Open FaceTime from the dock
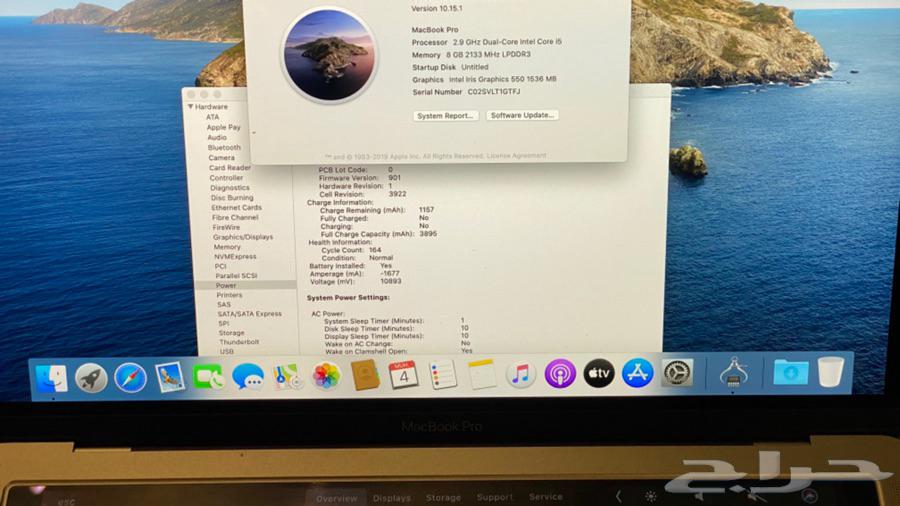Image resolution: width=900 pixels, height=506 pixels. tap(208, 377)
